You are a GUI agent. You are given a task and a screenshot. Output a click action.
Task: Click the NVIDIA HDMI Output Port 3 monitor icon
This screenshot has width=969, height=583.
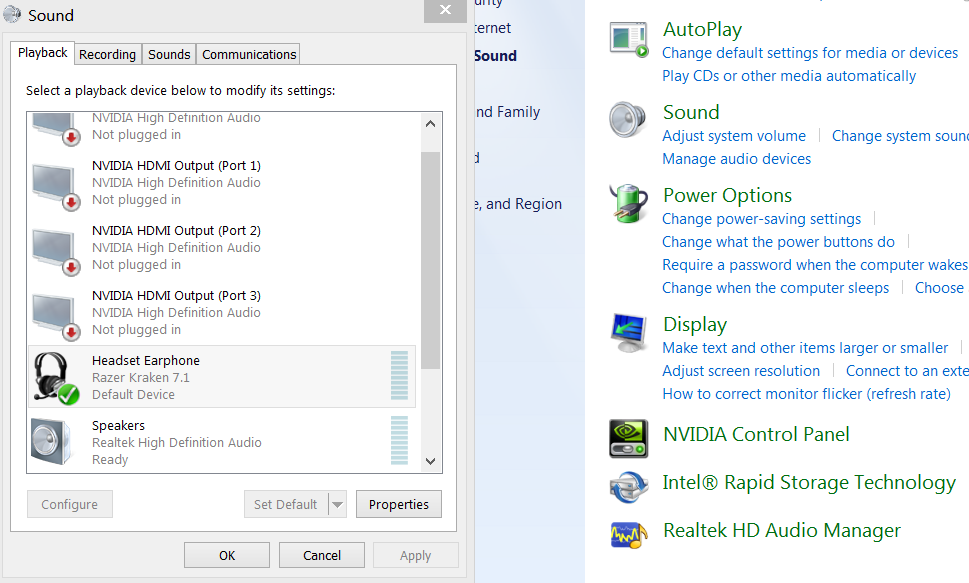pyautogui.click(x=56, y=317)
